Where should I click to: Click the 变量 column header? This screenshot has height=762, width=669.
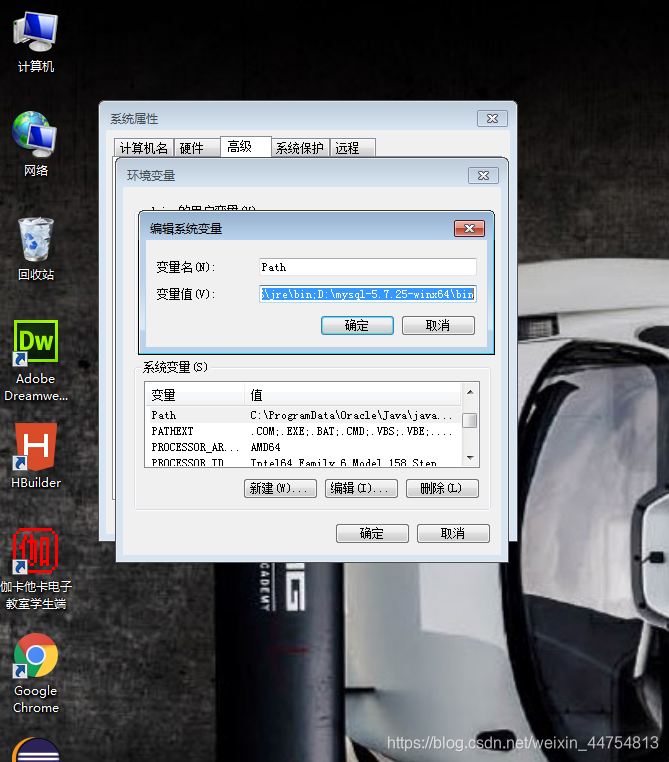coord(194,395)
